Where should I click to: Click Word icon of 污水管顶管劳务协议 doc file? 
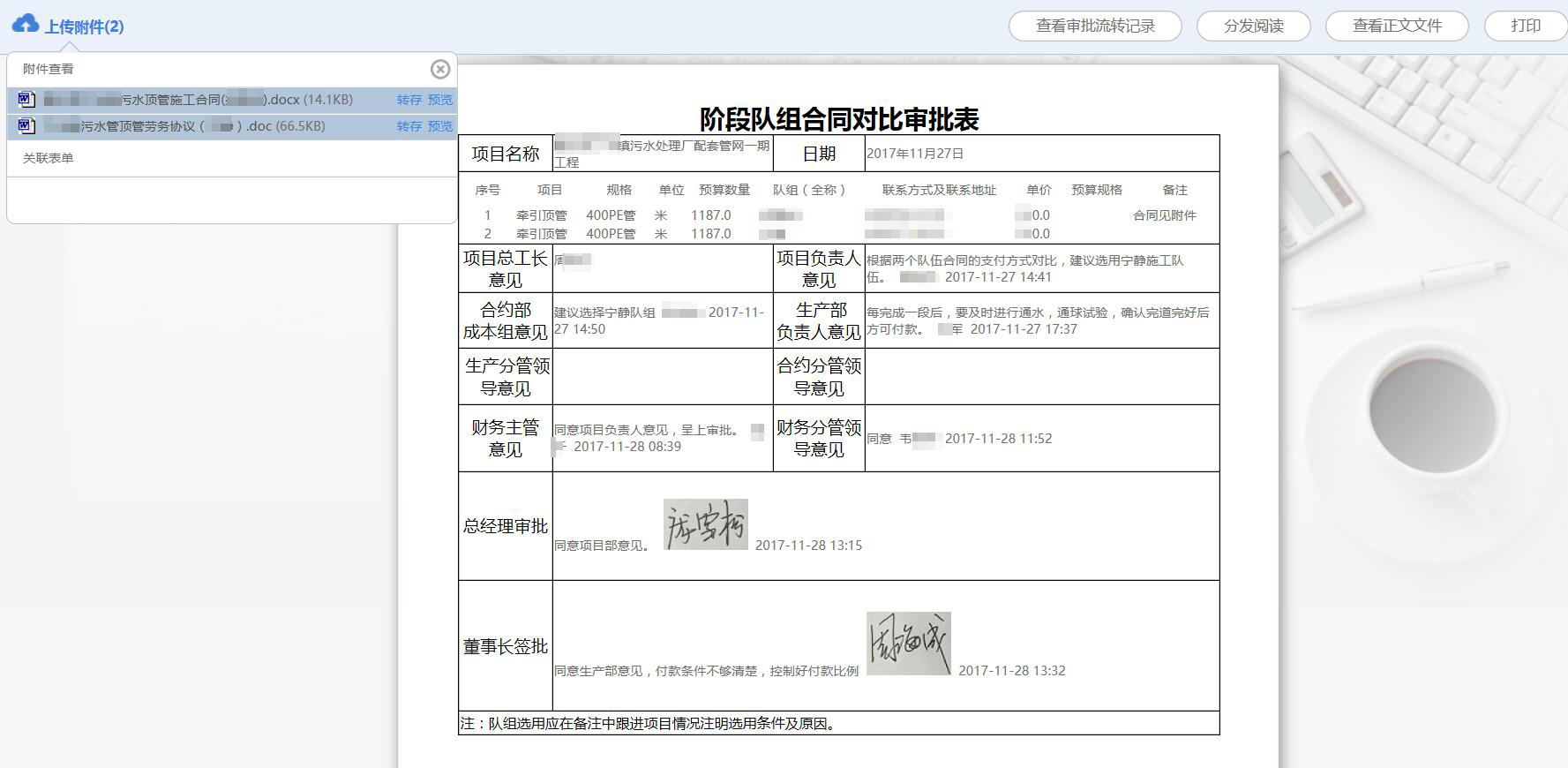[x=26, y=126]
